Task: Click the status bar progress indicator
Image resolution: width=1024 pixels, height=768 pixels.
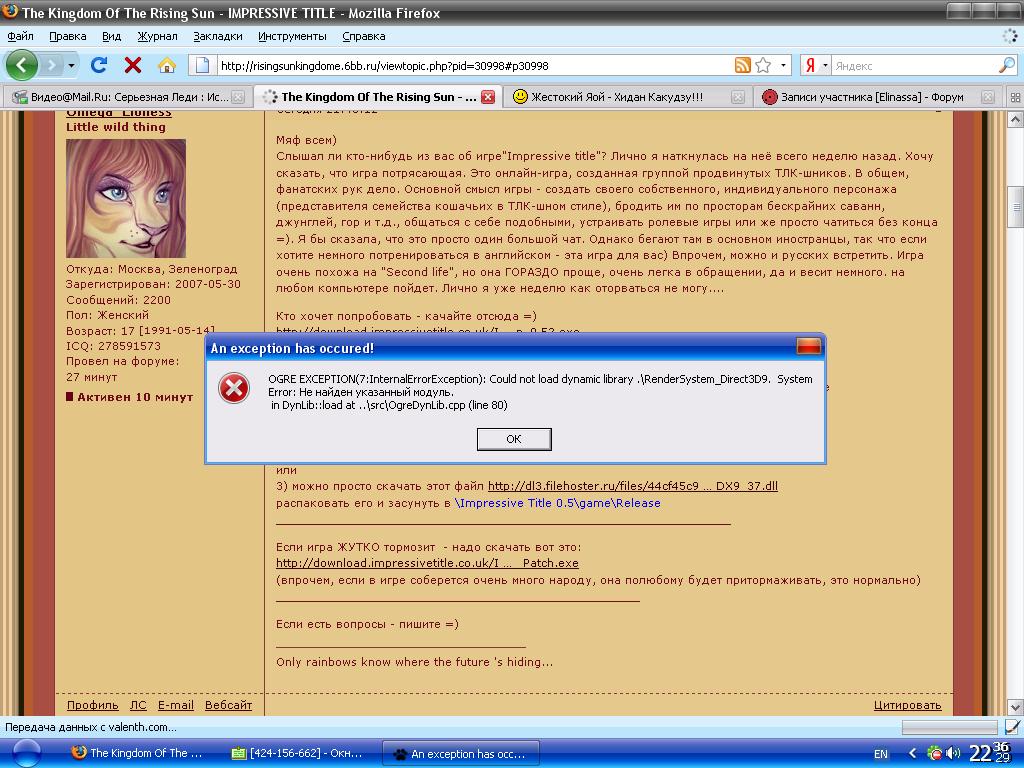Action: coord(950,727)
